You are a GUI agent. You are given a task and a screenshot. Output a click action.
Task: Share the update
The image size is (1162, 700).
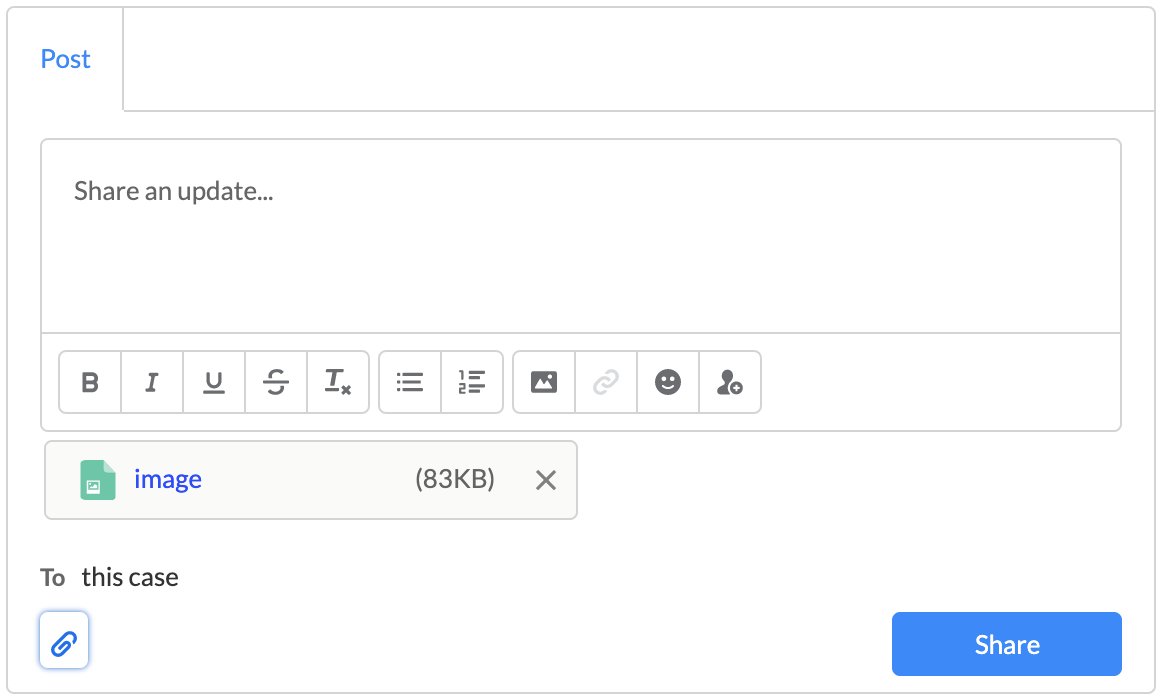(x=1006, y=644)
